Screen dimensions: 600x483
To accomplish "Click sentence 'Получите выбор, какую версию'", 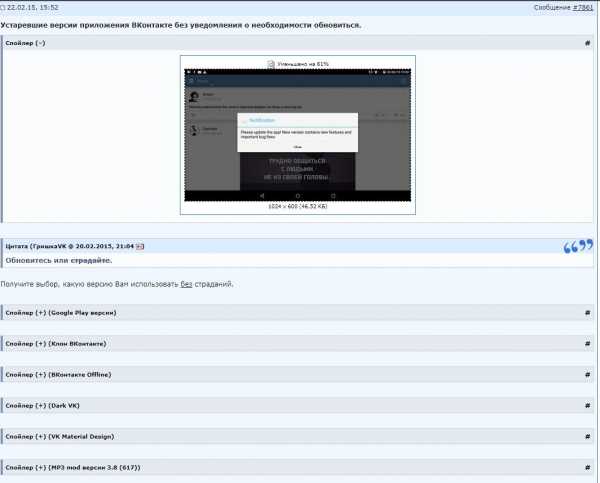I will [117, 284].
